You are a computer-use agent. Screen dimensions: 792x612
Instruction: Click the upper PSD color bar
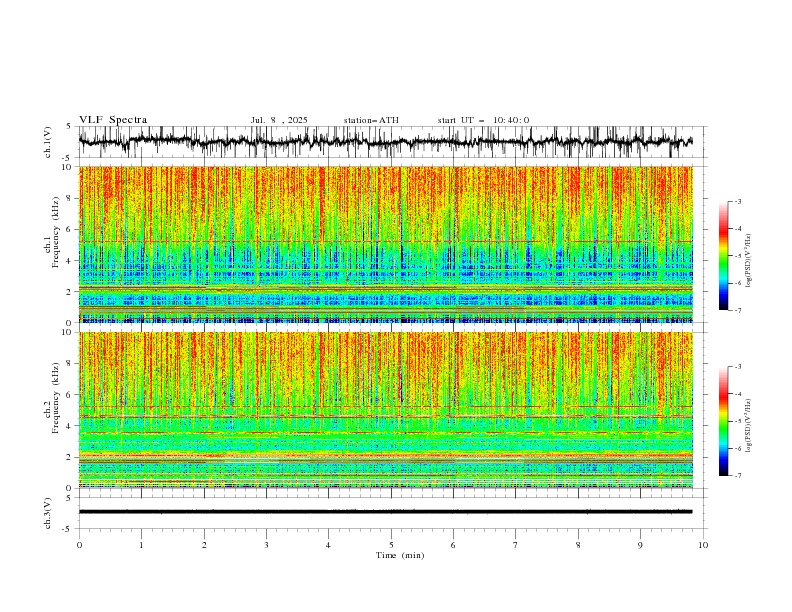click(x=723, y=256)
